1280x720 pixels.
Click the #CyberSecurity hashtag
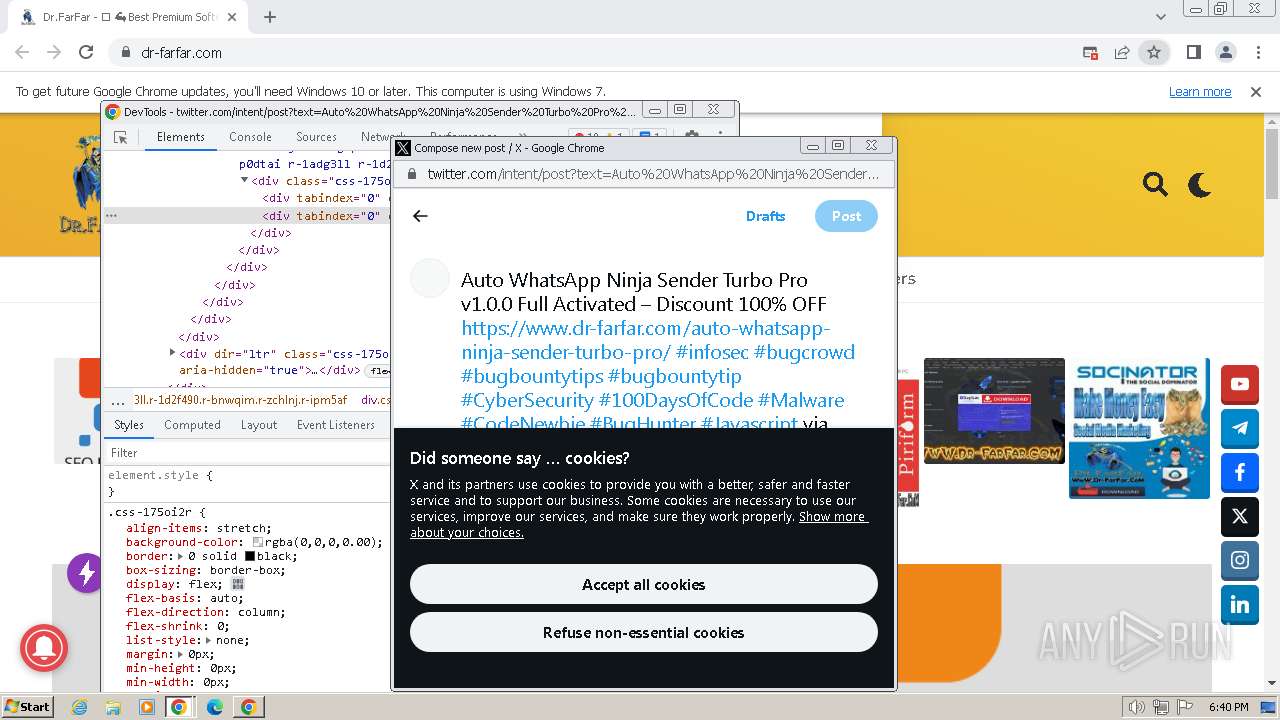[x=527, y=400]
